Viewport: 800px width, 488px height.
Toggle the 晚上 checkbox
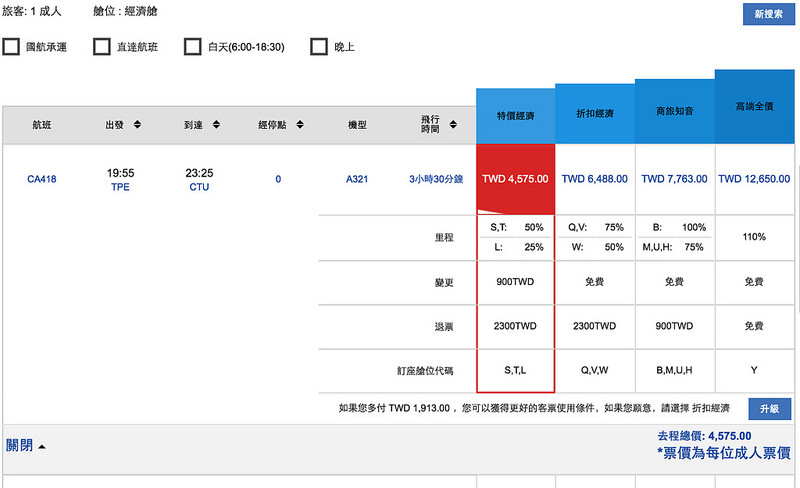click(319, 46)
